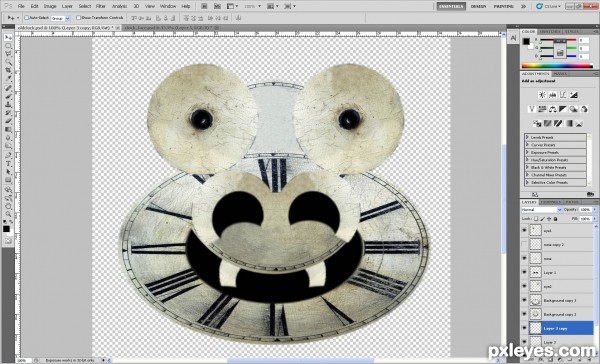Expand Black & White Presets
The height and width of the screenshot is (364, 600).
pyautogui.click(x=527, y=167)
